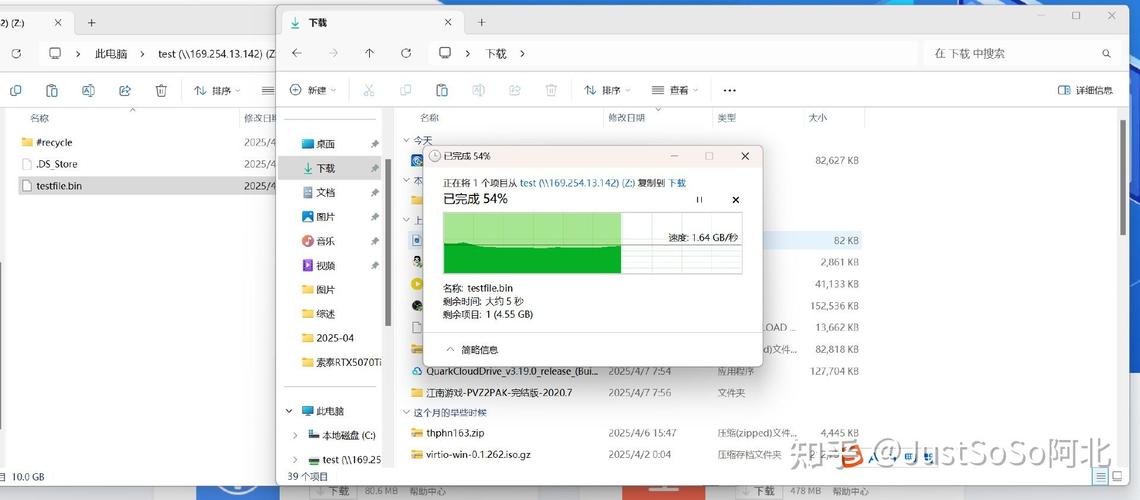The height and width of the screenshot is (500, 1140).
Task: Click the pin icon beside 桌面
Action: point(374,144)
